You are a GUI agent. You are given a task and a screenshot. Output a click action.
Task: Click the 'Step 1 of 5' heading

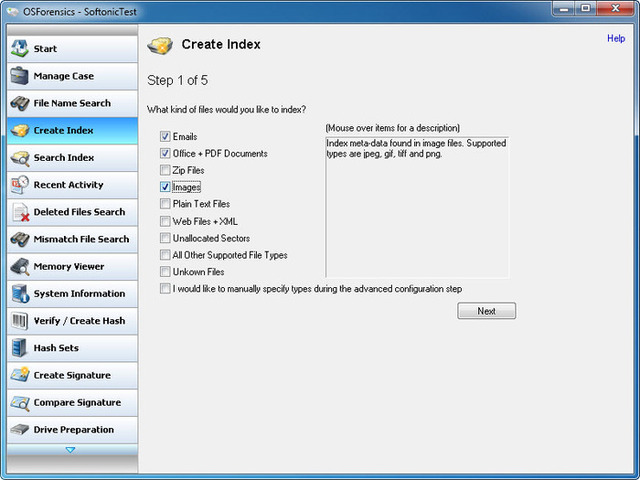178,80
